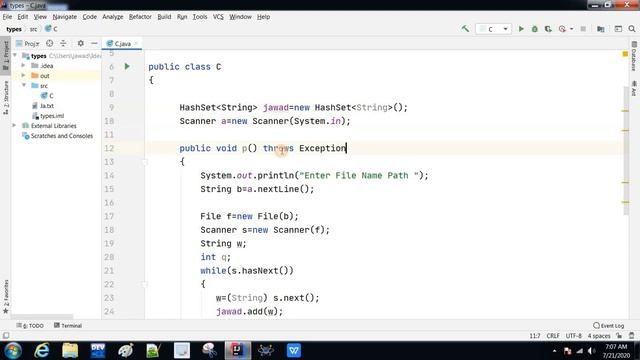The image size is (640, 360).
Task: Run with coverage icon in toolbar
Action: click(548, 29)
